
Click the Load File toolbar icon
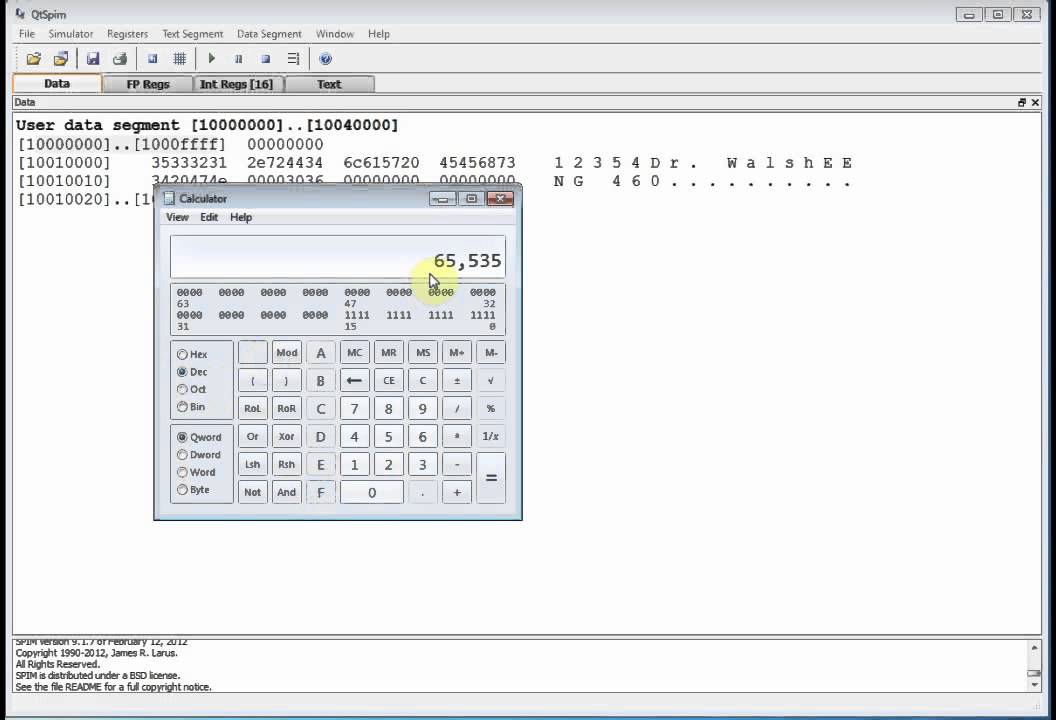(33, 59)
